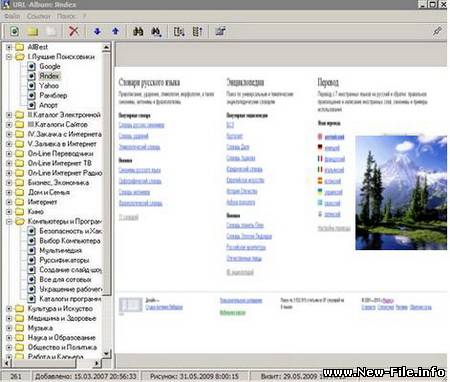The height and width of the screenshot is (382, 450).
Task: Expand the AllBest folder
Action: pos(9,47)
